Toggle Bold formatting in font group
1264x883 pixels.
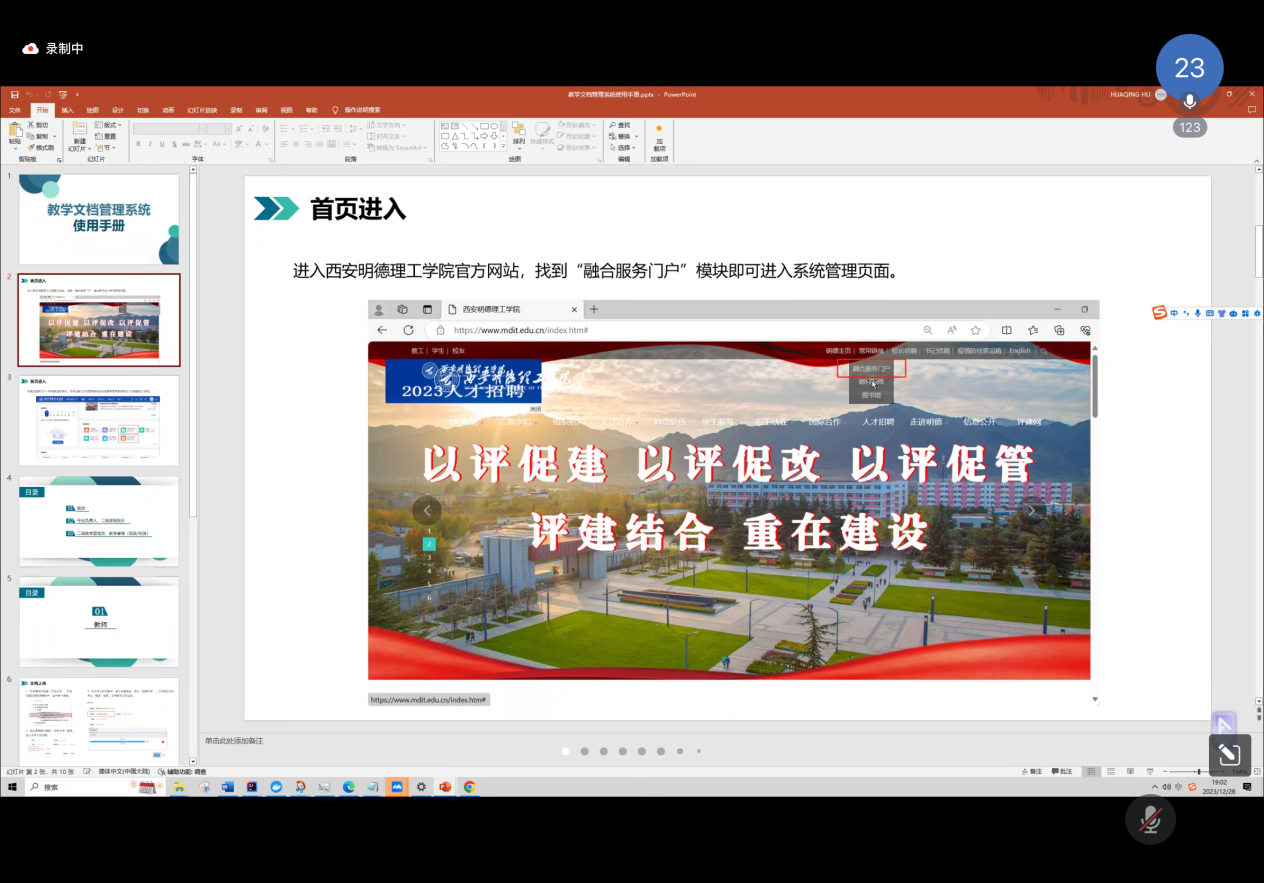138,144
